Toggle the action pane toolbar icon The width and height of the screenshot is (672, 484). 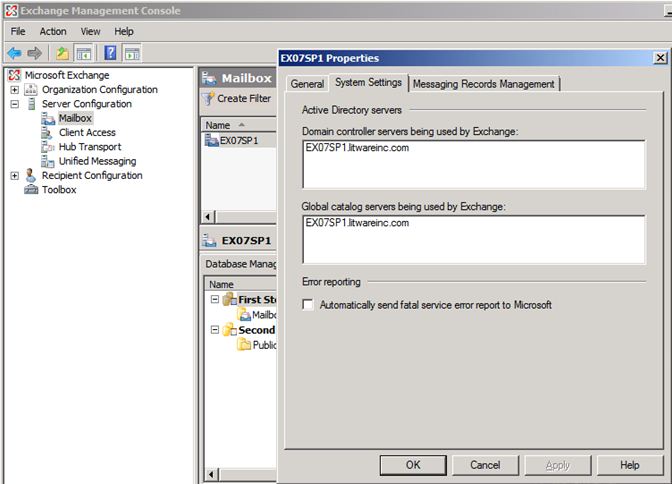132,53
